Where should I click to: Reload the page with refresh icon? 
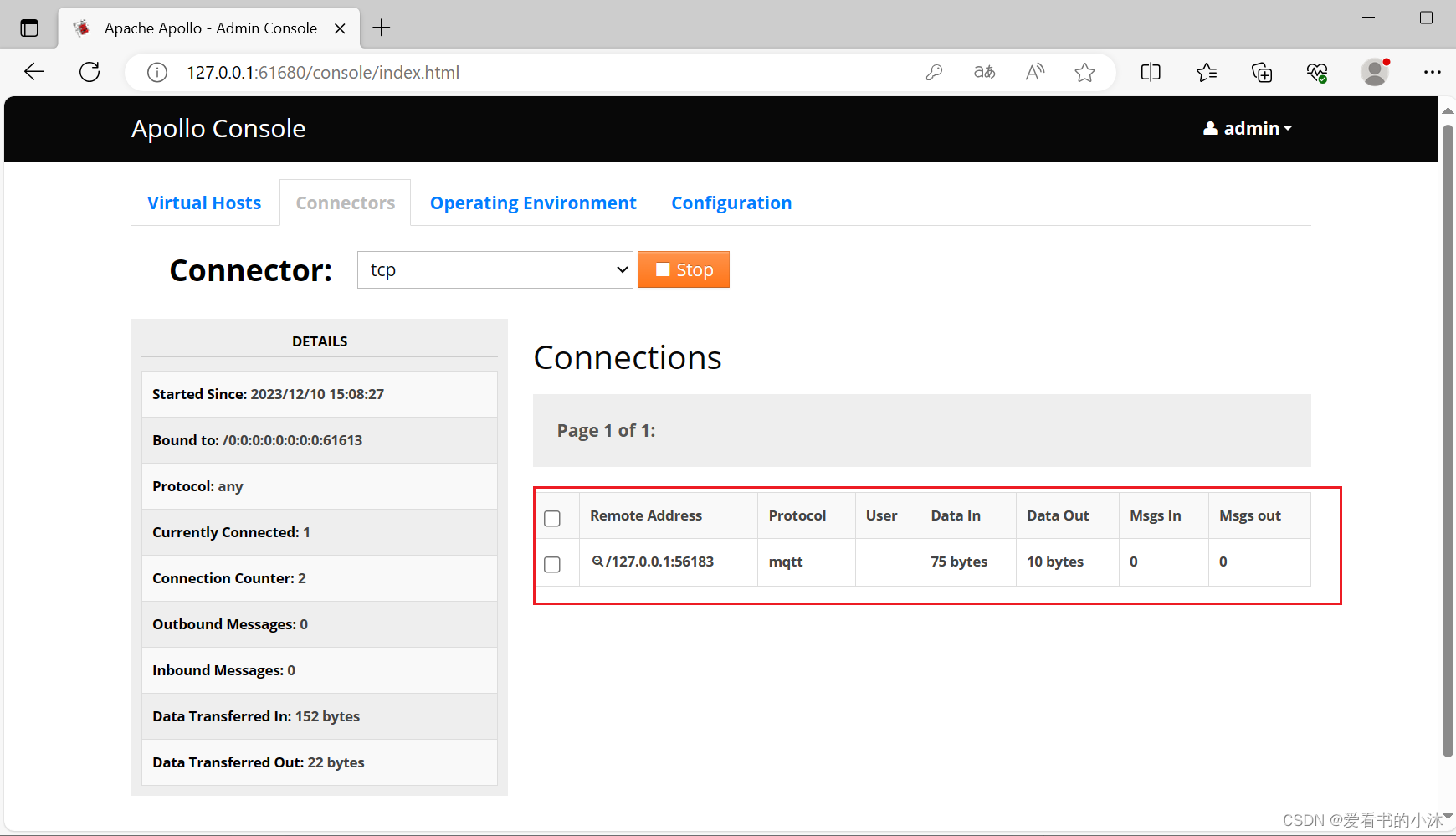click(90, 72)
